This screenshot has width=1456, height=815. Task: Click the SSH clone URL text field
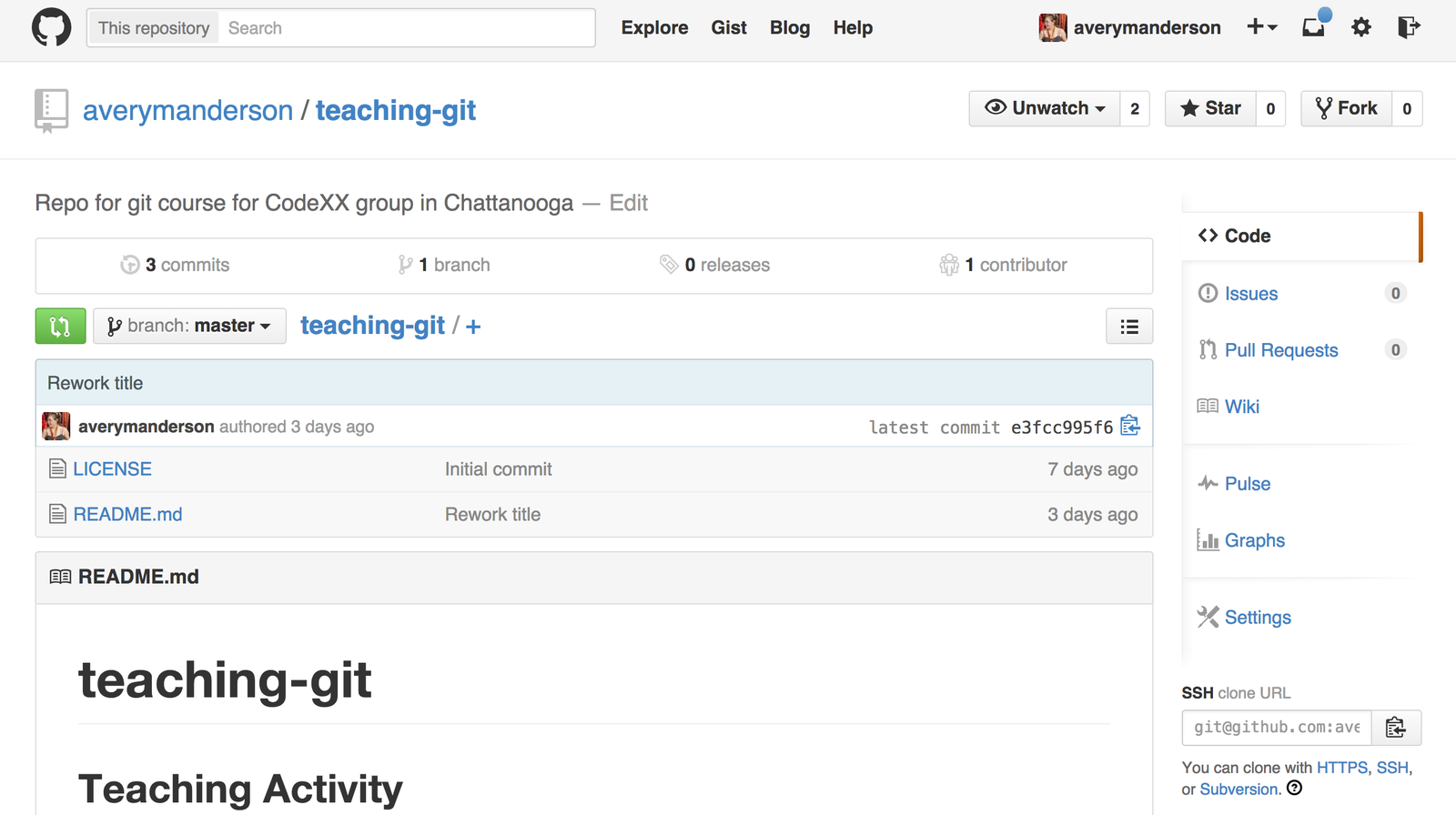pyautogui.click(x=1277, y=728)
